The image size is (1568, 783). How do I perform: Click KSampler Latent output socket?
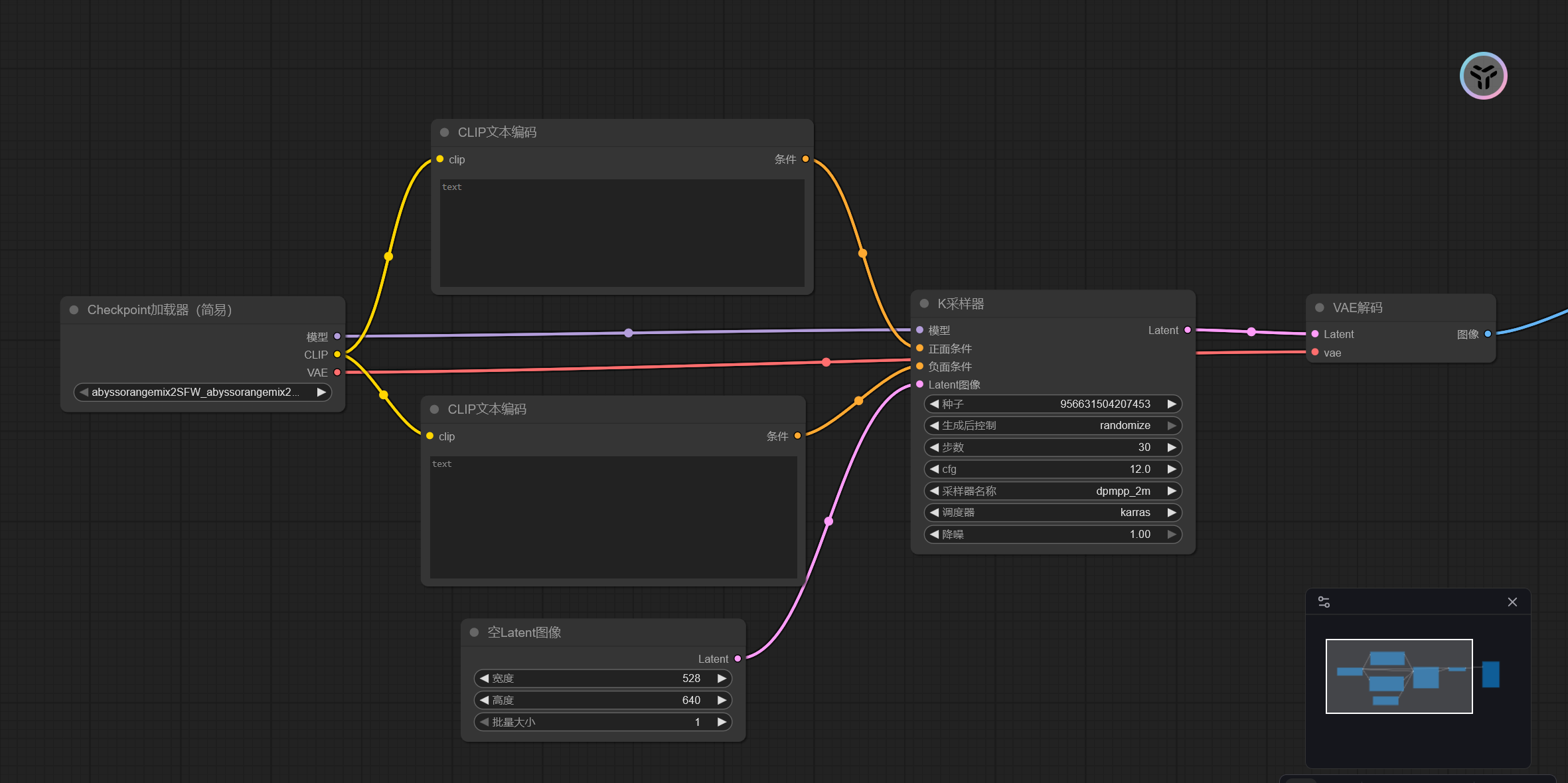[1188, 330]
